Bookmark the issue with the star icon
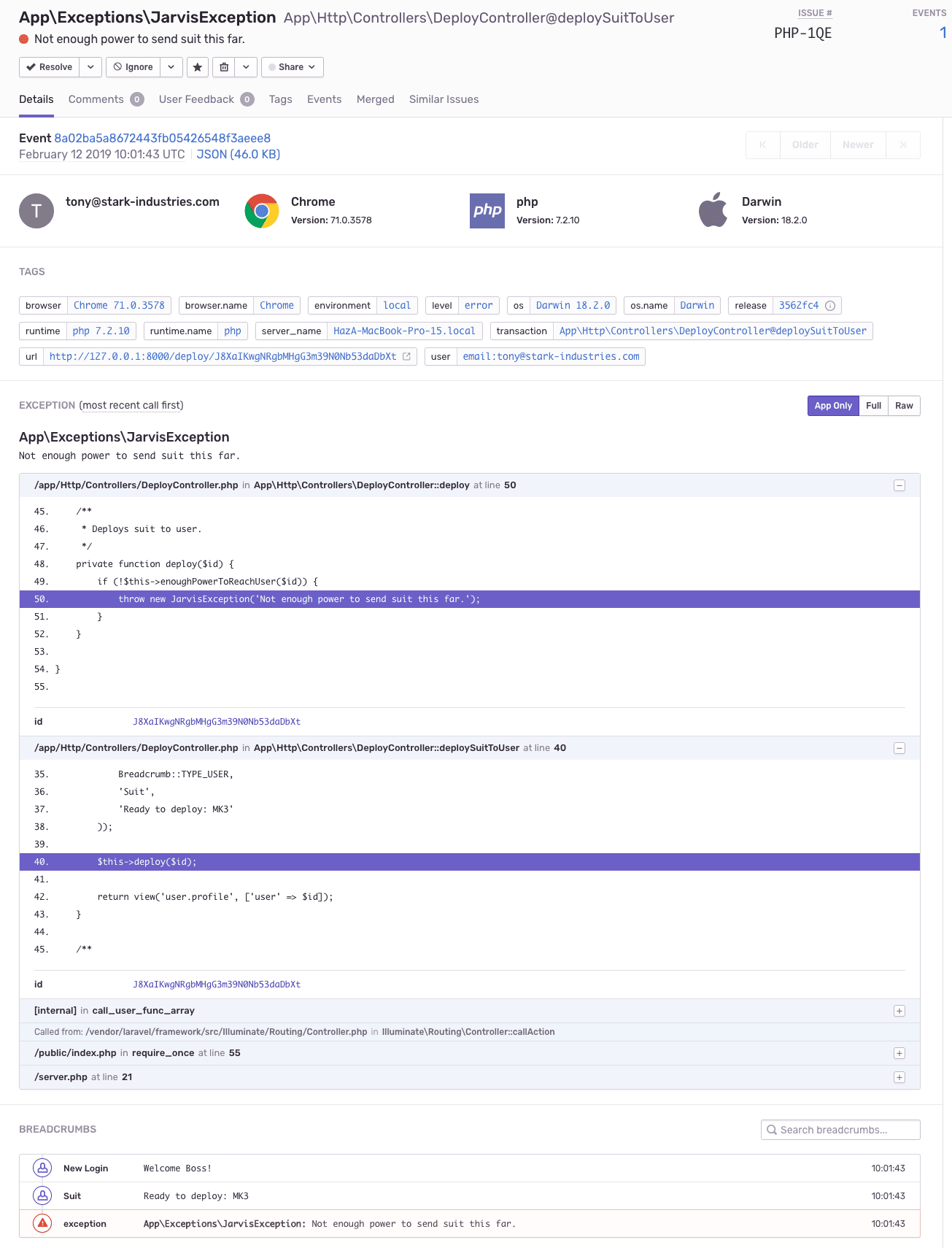The height and width of the screenshot is (1248, 952). point(197,67)
